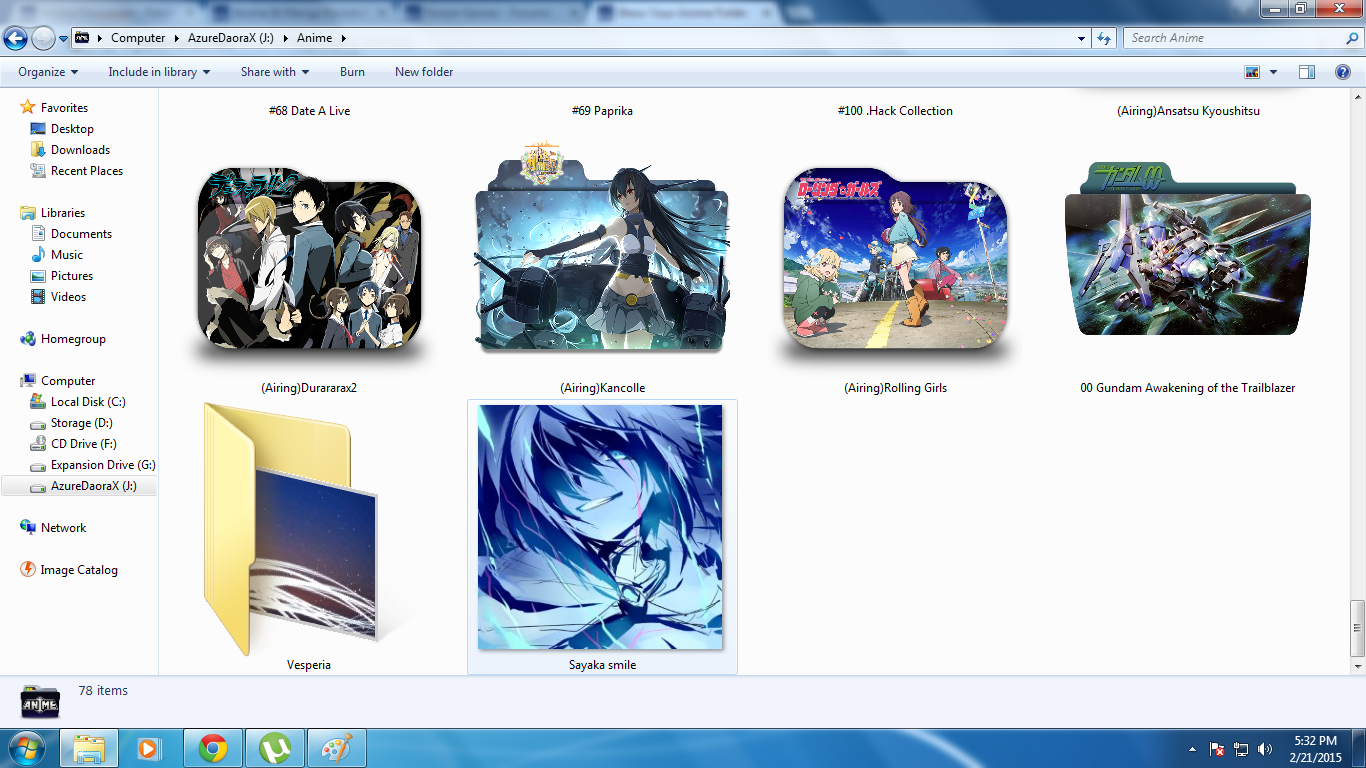Click the #68 Date A Live label
This screenshot has height=768, width=1366.
[x=309, y=111]
